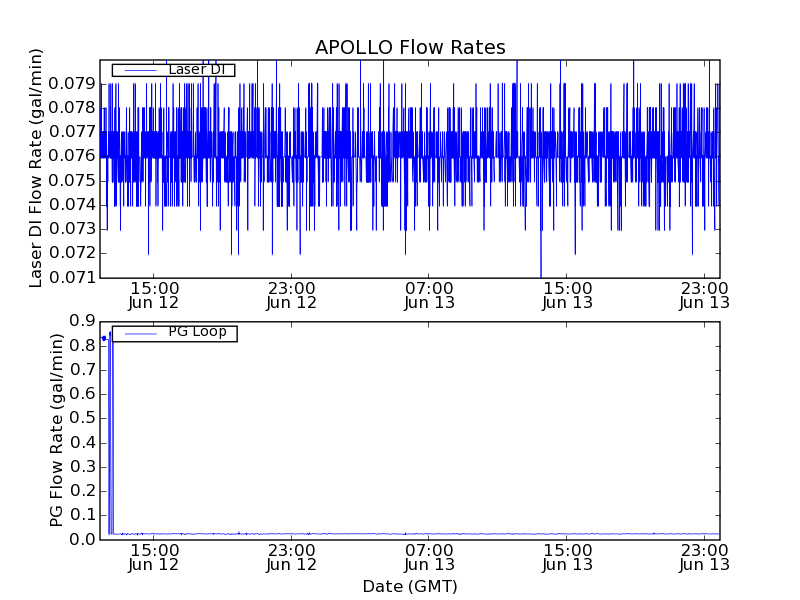Image resolution: width=800 pixels, height=600 pixels.
Task: Click the 15:00 Jun 12 tick under top plot
Action: tap(152, 295)
